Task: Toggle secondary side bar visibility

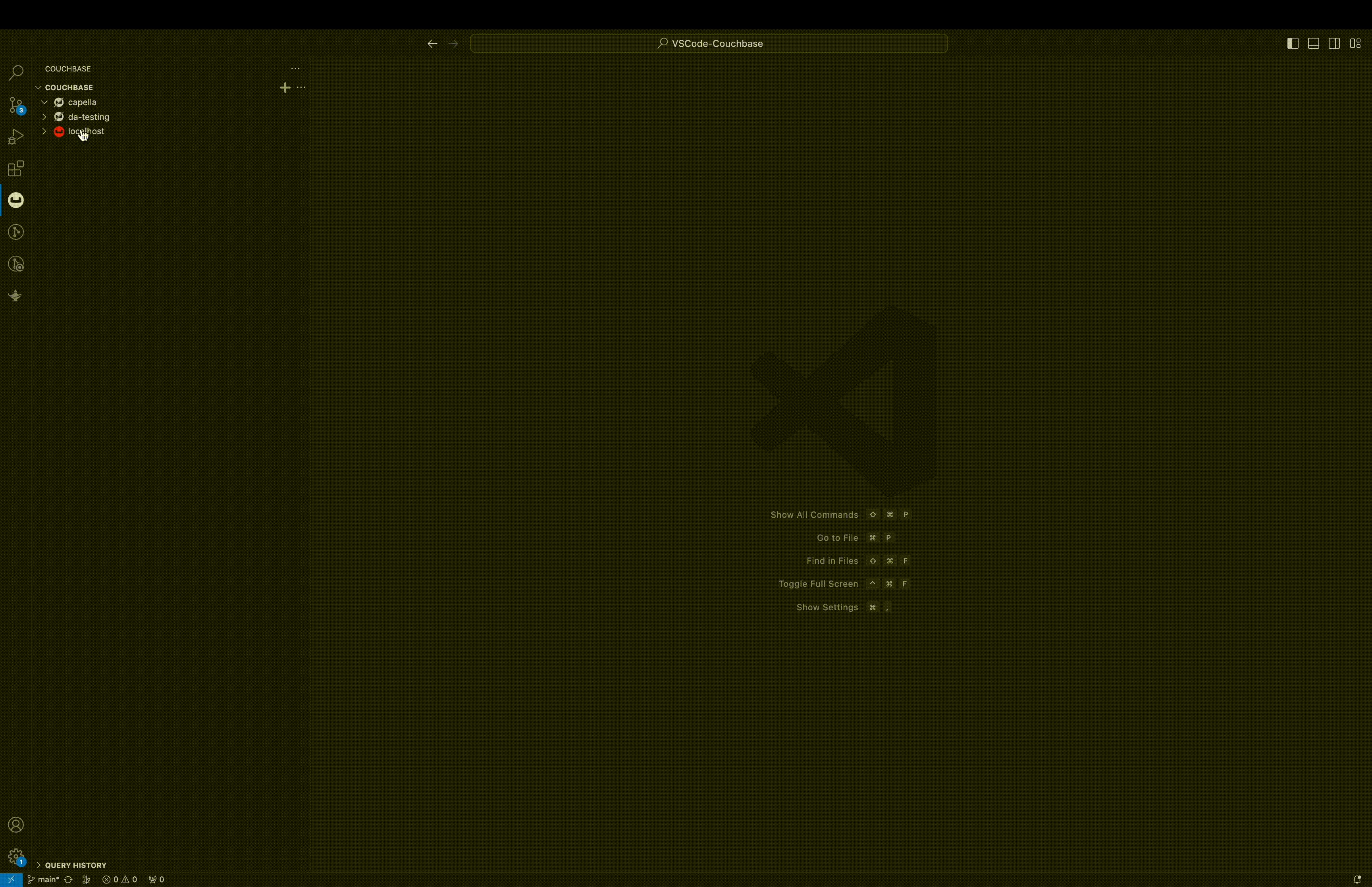Action: pyautogui.click(x=1334, y=43)
